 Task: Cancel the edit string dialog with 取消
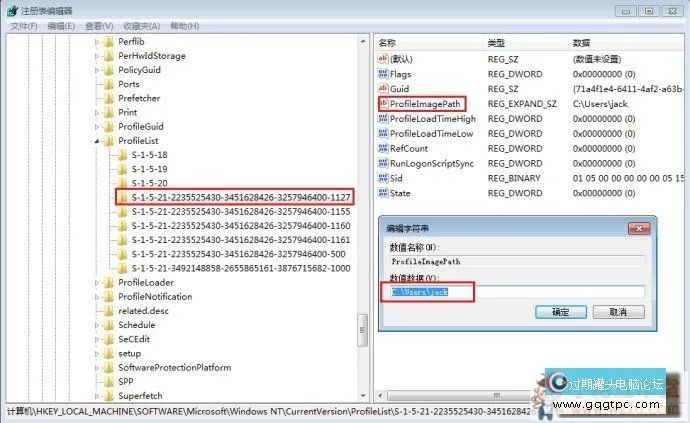[x=618, y=312]
